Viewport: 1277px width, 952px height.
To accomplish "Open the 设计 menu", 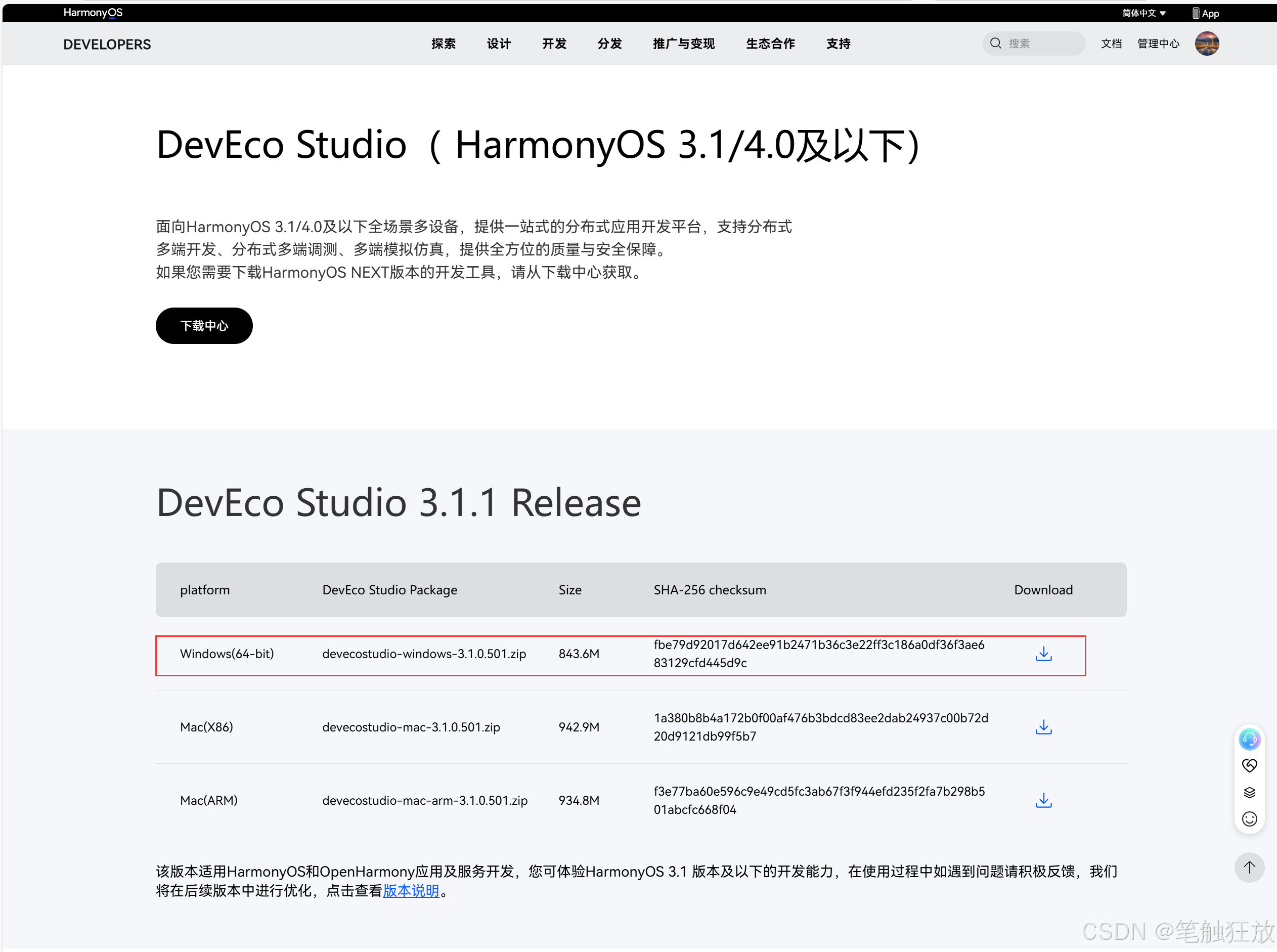I will [x=499, y=44].
